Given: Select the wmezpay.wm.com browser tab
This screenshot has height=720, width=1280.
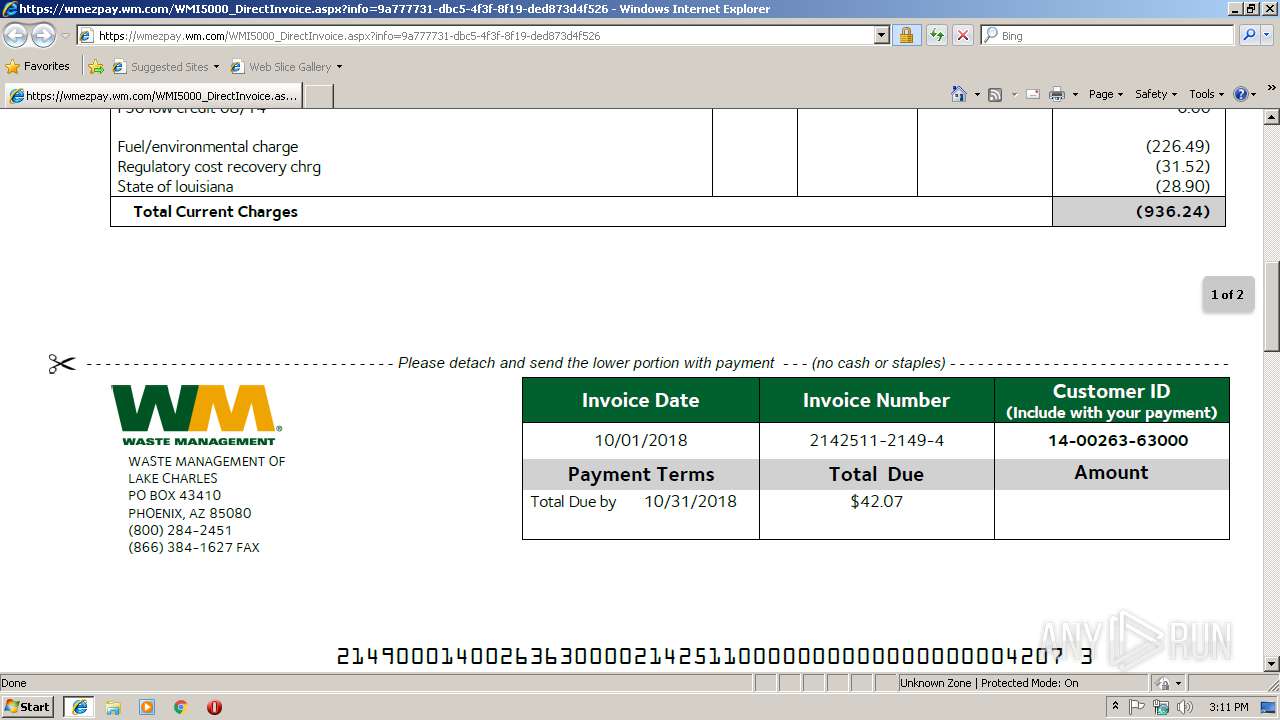Looking at the screenshot, I should click(152, 96).
